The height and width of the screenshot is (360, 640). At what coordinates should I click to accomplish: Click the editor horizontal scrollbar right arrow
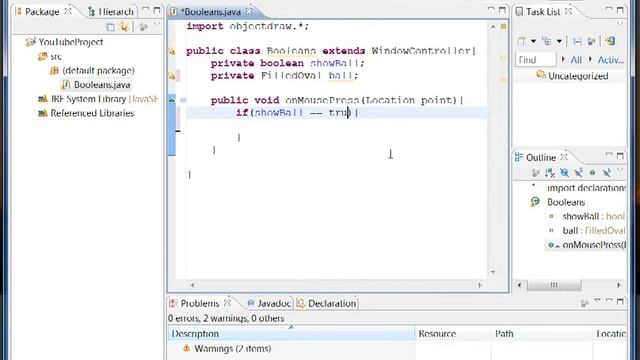click(480, 285)
